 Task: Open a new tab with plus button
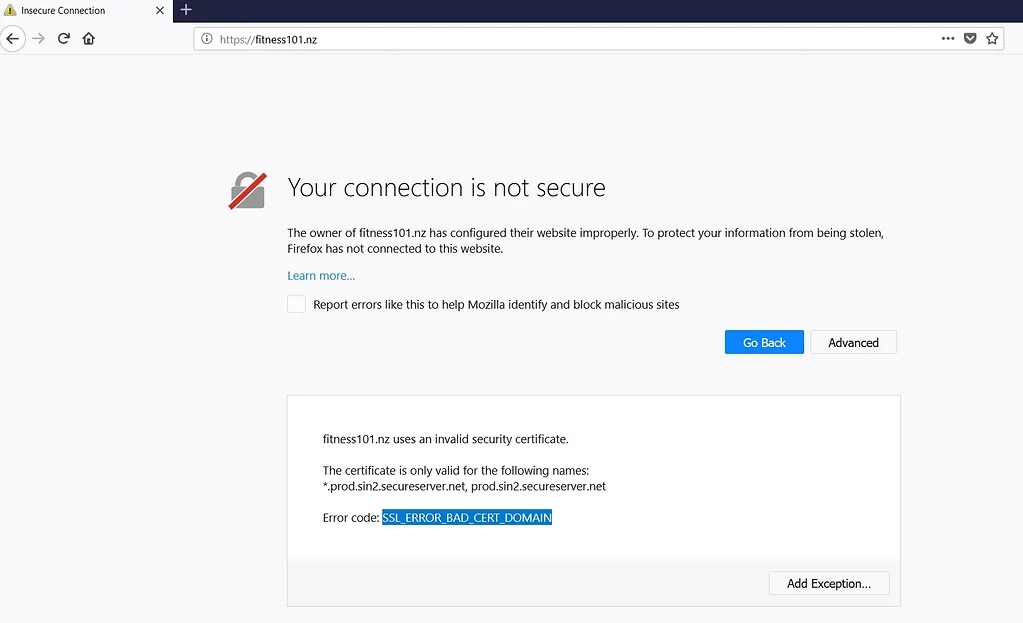click(x=186, y=10)
